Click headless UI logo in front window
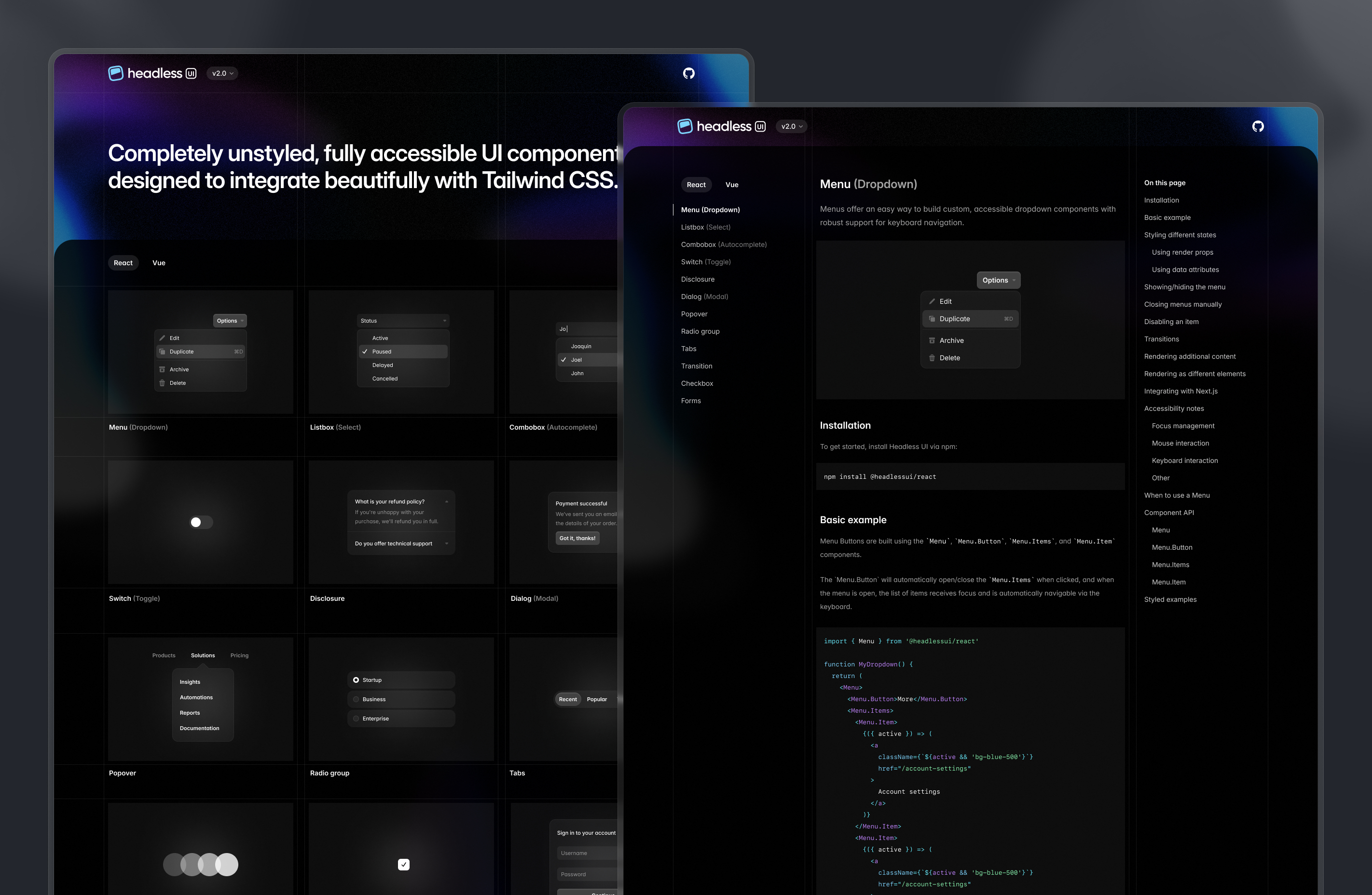This screenshot has width=1372, height=895. (x=722, y=126)
